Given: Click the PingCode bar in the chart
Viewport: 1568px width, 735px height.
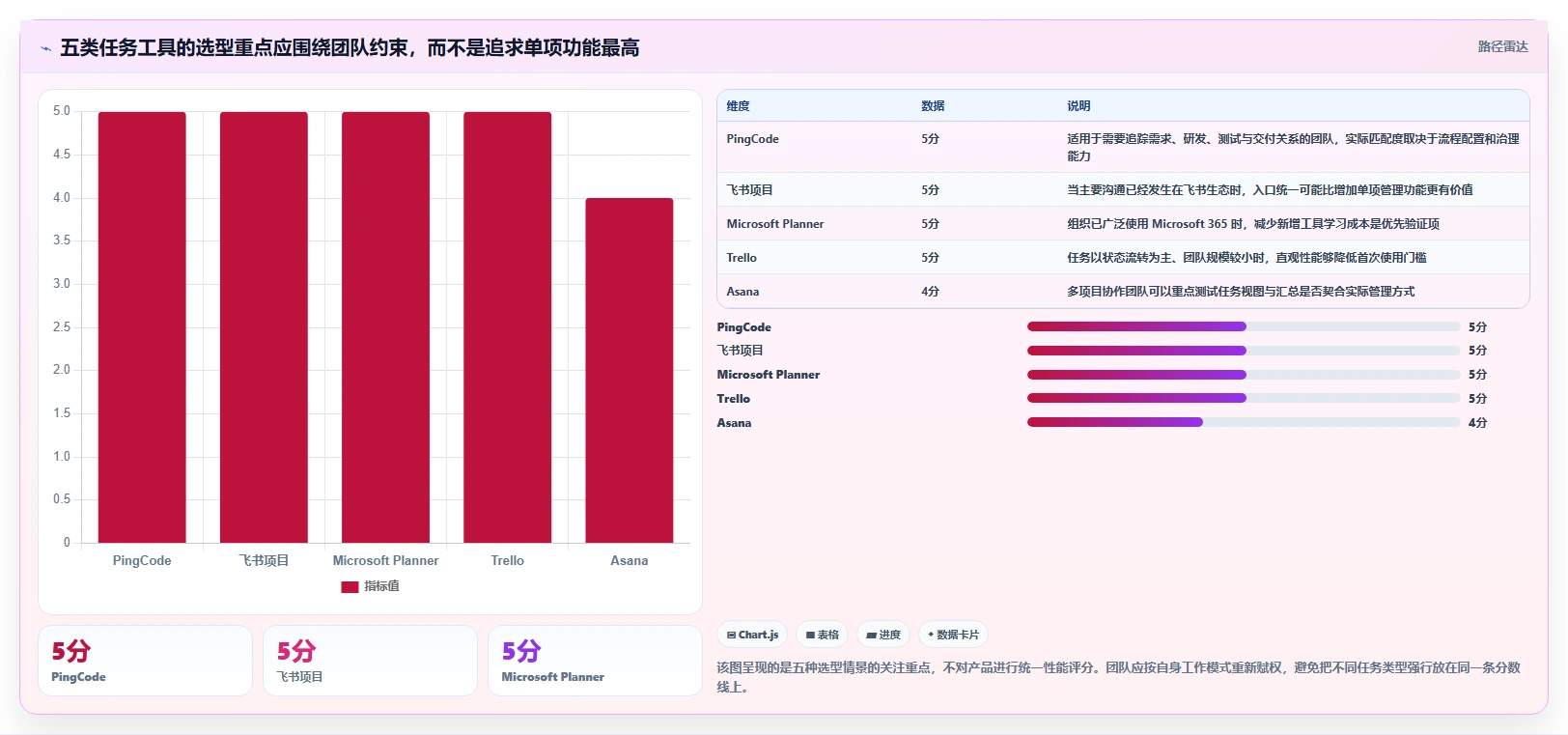Looking at the screenshot, I should (142, 327).
